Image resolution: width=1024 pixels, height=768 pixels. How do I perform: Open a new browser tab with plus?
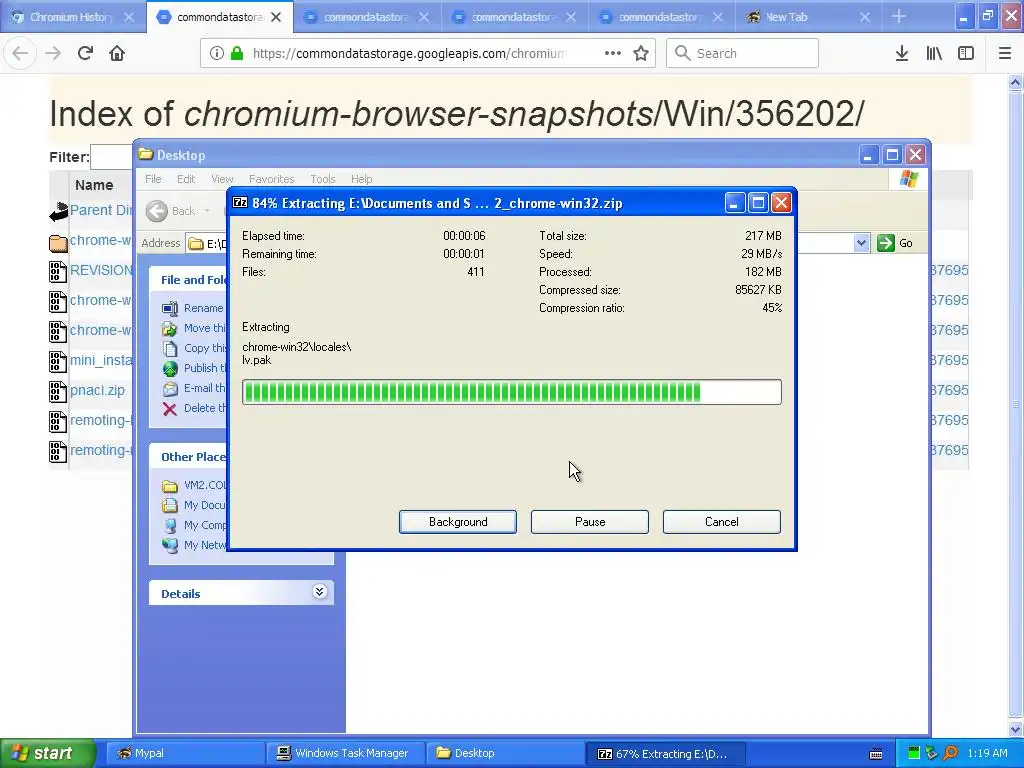[x=899, y=16]
